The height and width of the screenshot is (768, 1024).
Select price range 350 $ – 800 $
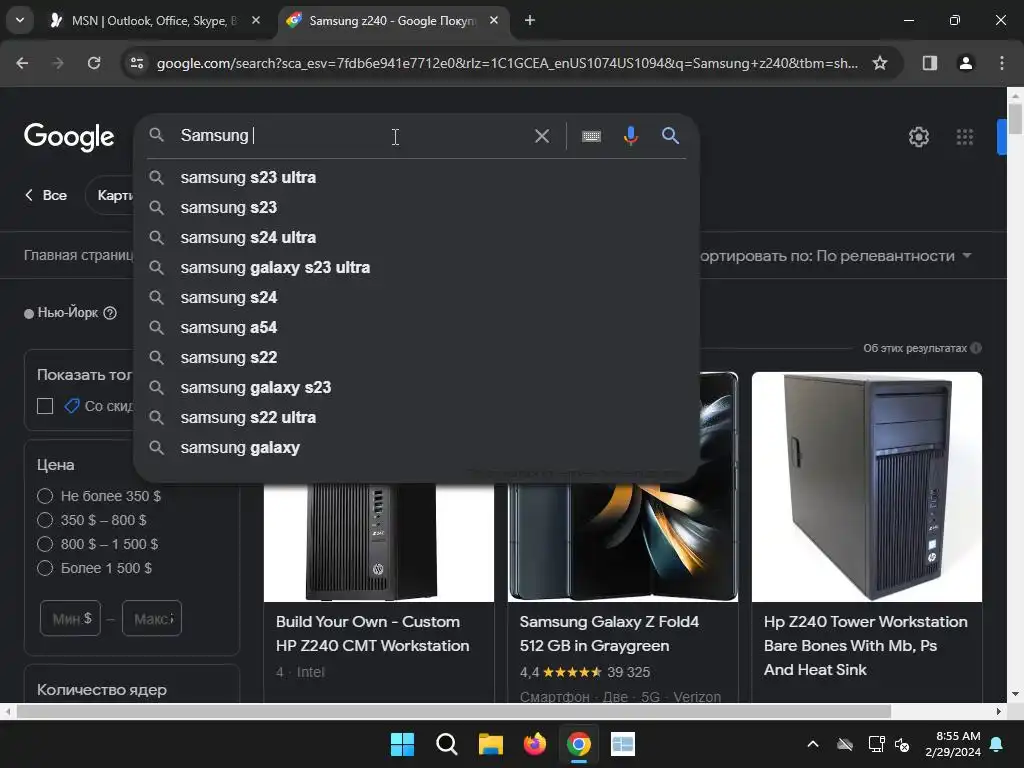(x=45, y=520)
